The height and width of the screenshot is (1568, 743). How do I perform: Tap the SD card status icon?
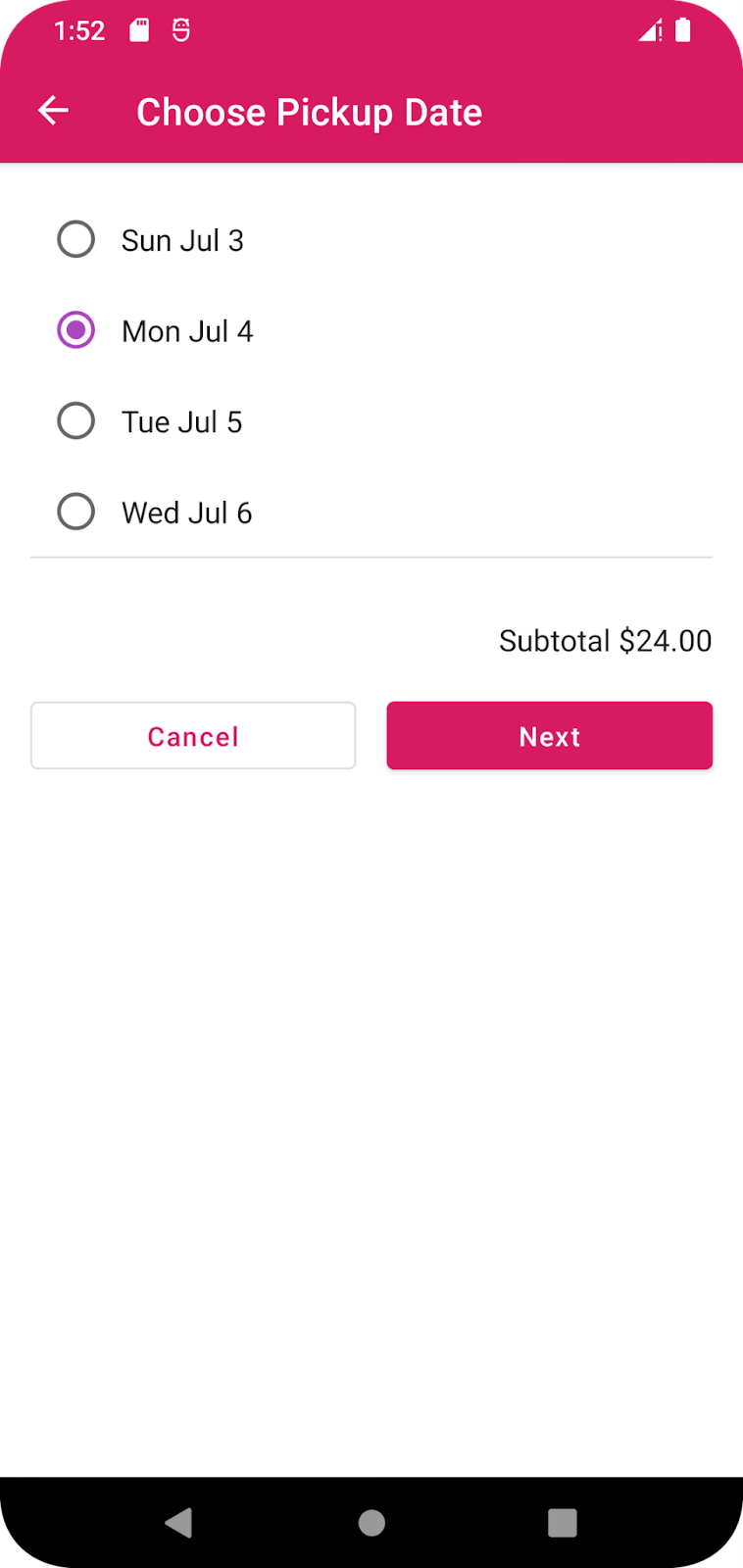coord(140,30)
